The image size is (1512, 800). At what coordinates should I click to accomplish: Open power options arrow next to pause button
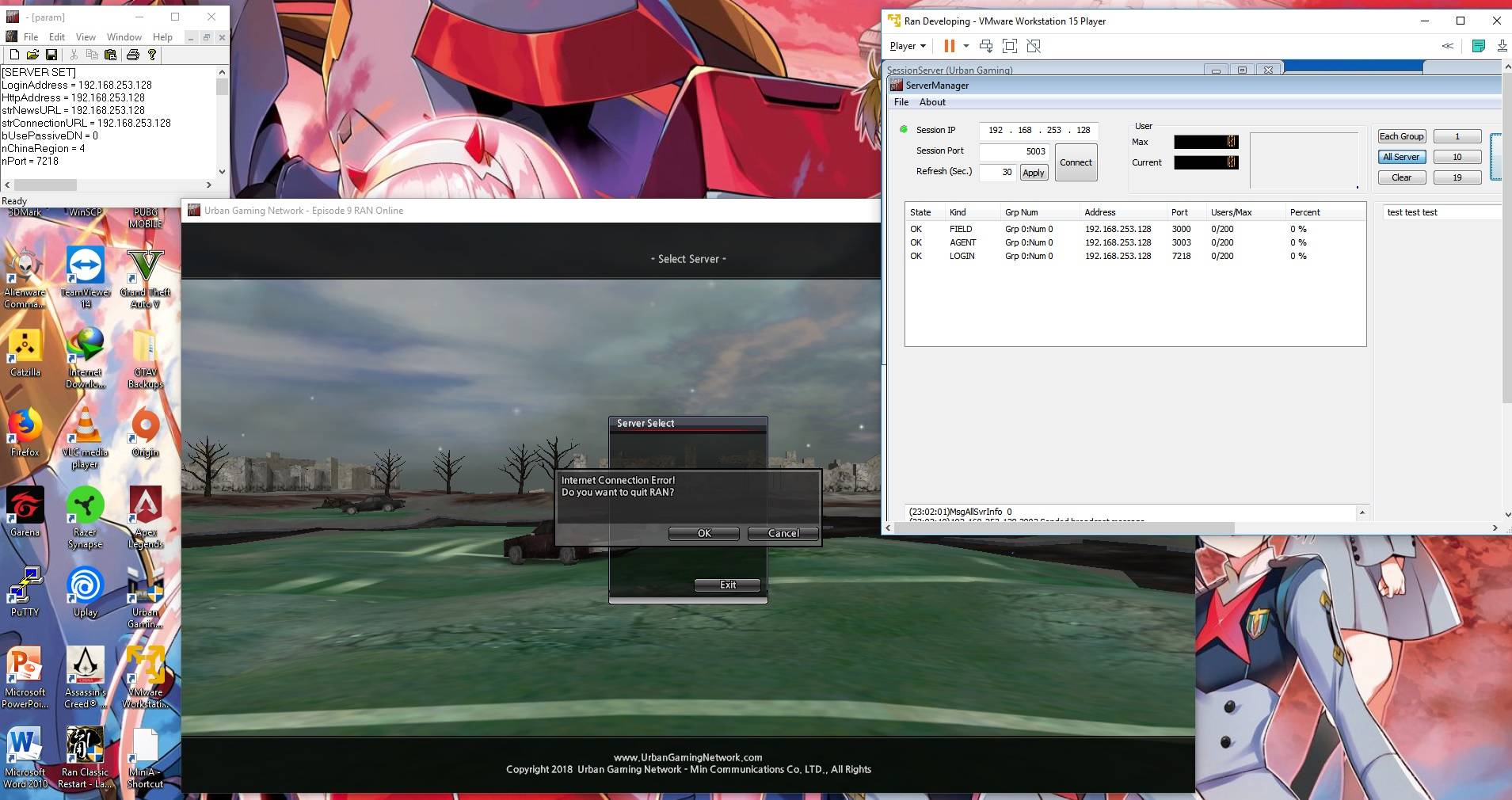point(966,46)
